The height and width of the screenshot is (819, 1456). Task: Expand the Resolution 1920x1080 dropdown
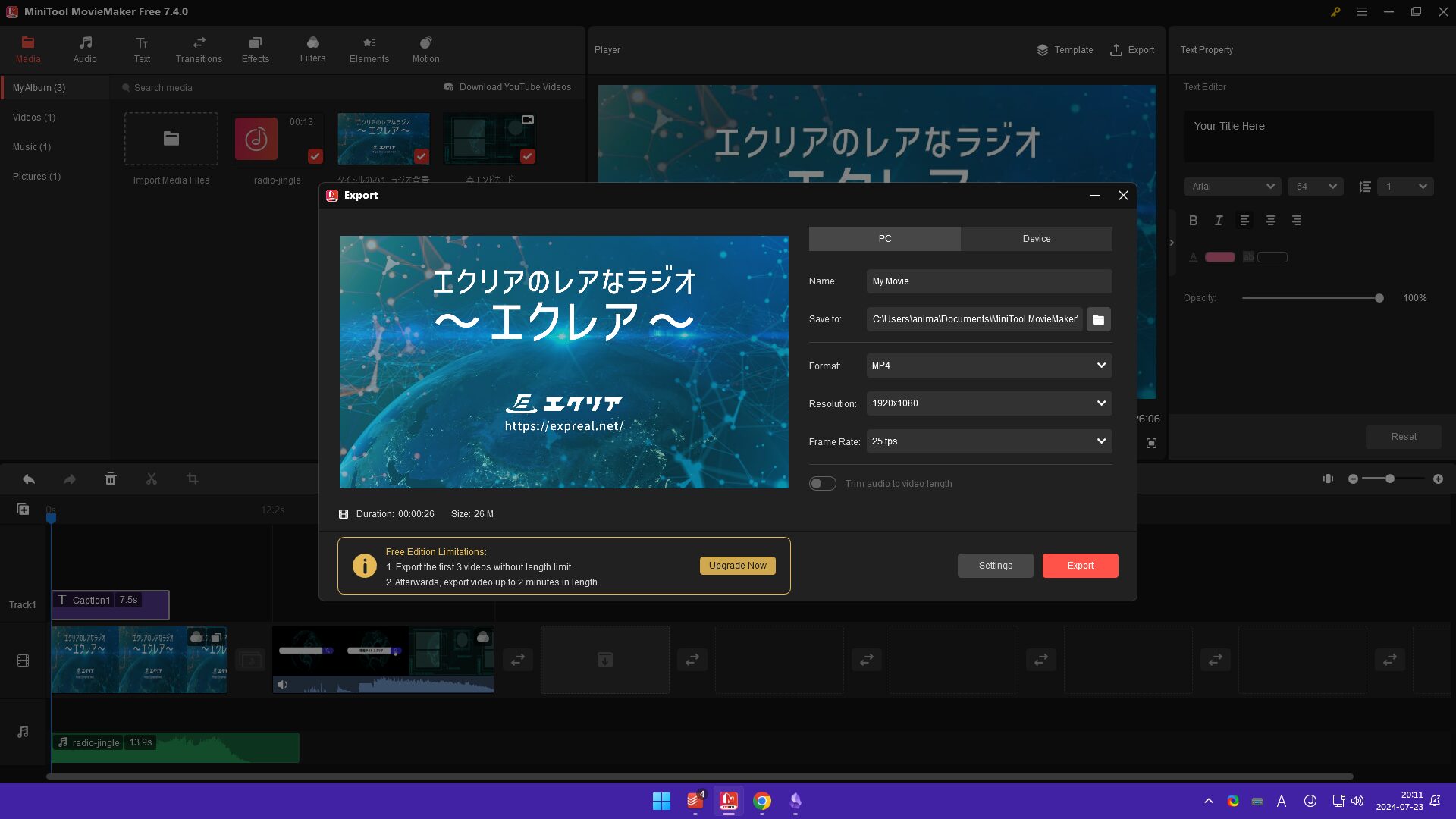989,403
